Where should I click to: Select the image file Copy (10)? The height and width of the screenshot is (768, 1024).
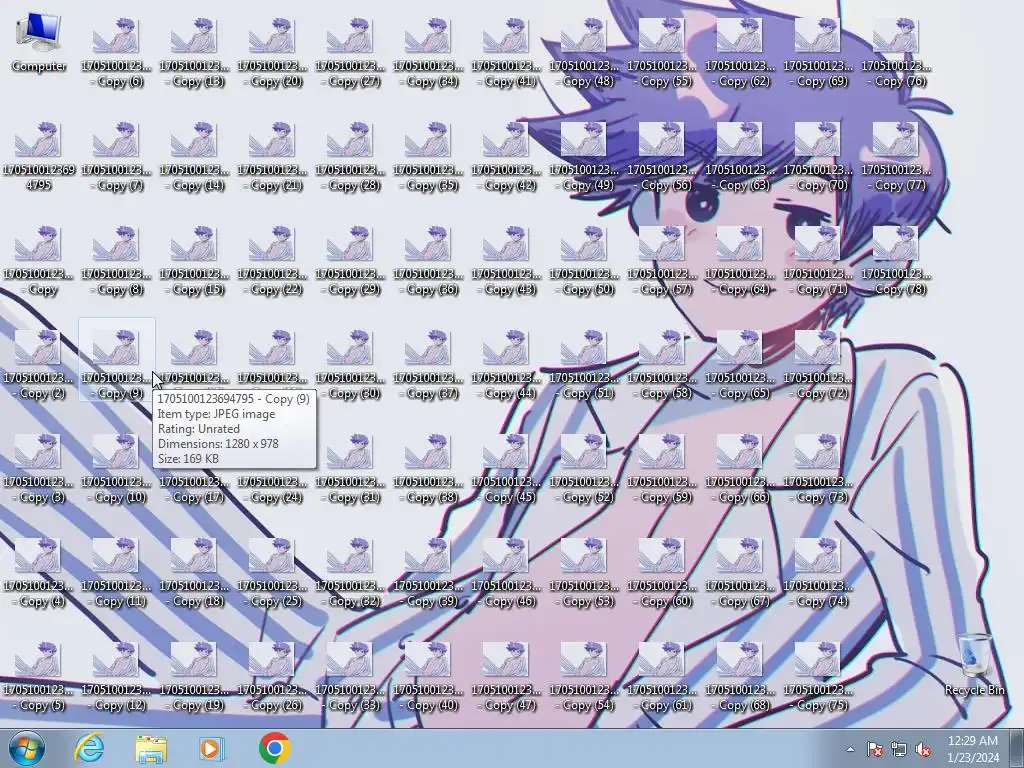point(116,468)
